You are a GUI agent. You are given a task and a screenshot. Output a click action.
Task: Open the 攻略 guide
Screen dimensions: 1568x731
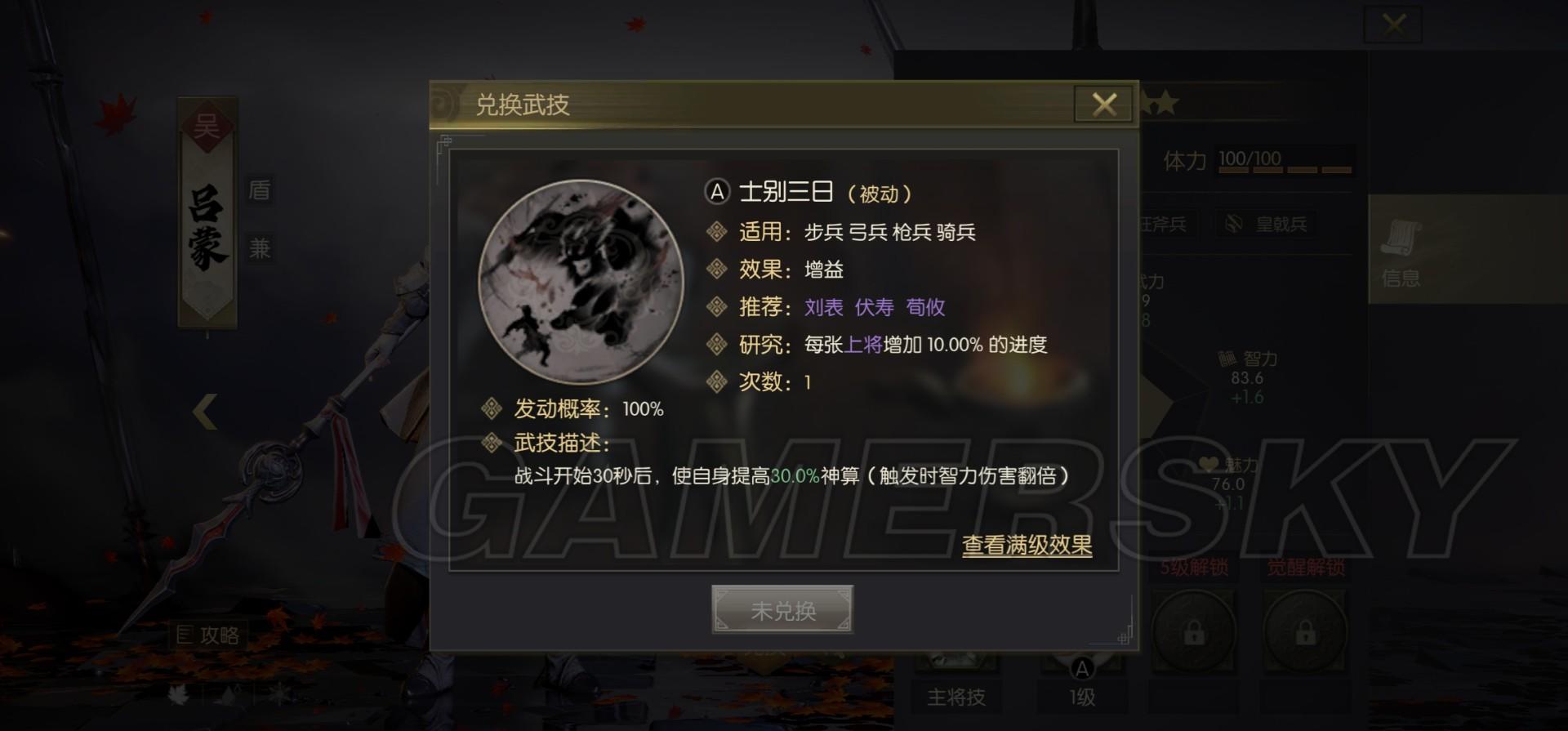(208, 635)
